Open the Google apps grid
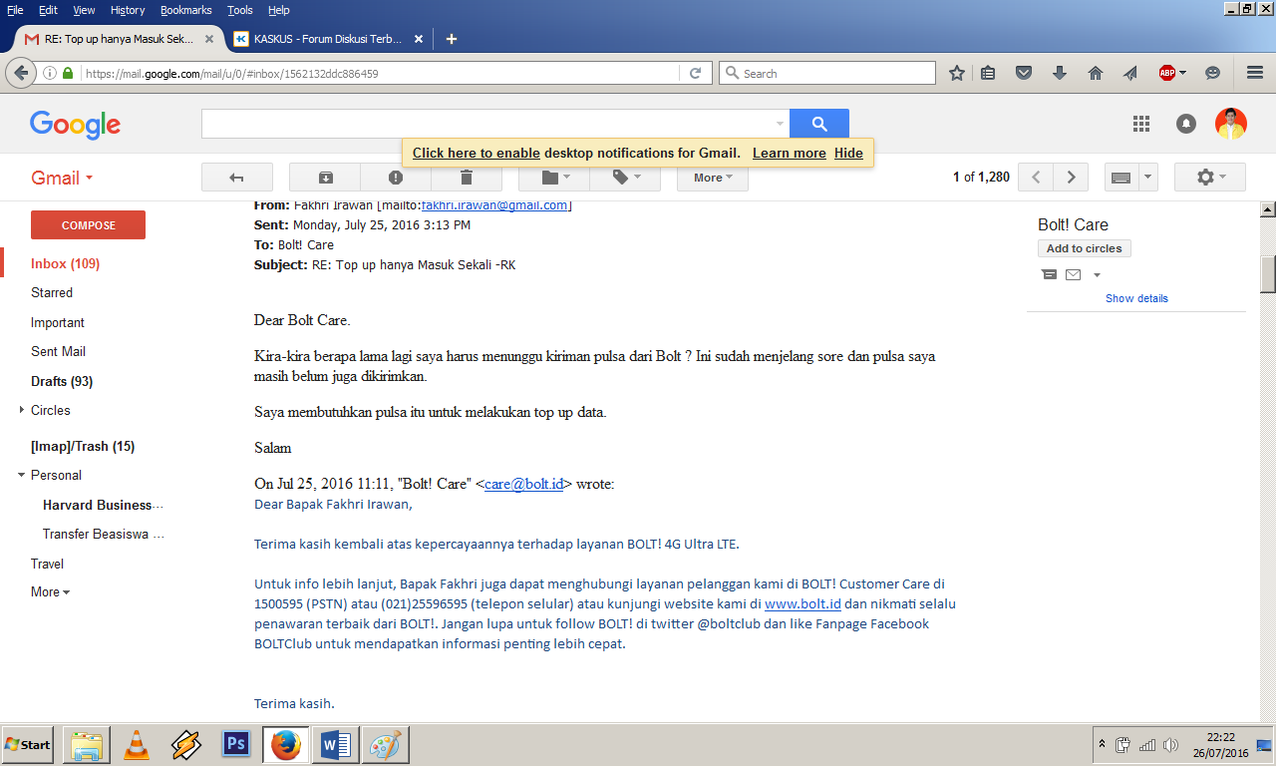This screenshot has width=1280, height=772. [x=1141, y=124]
